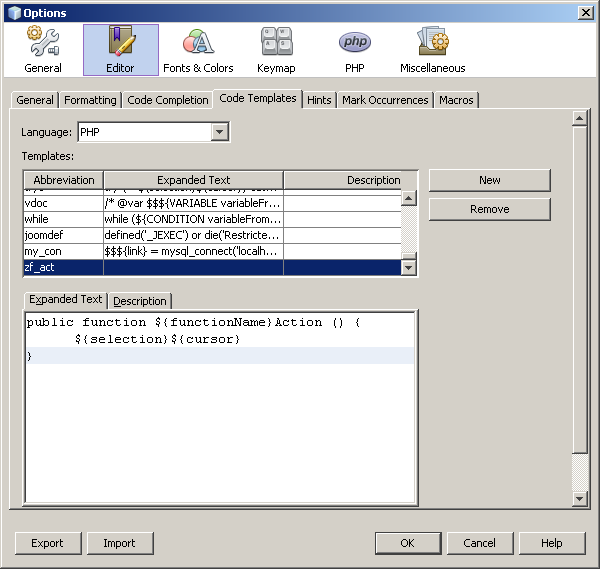Switch to the Code Completion tab
The width and height of the screenshot is (600, 569).
pyautogui.click(x=168, y=100)
